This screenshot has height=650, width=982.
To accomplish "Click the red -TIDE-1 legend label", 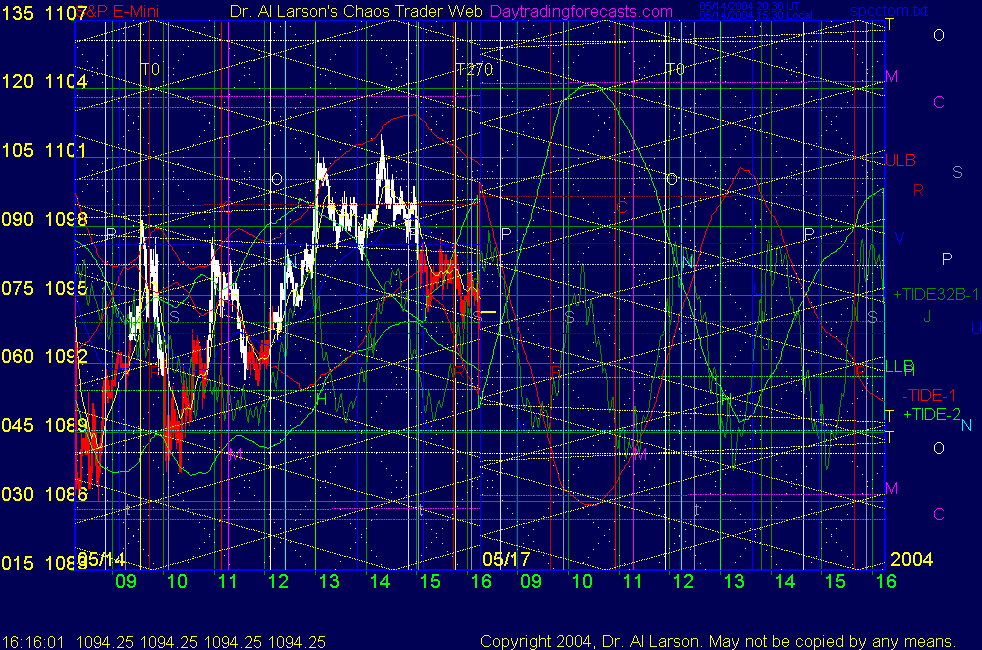I will pyautogui.click(x=929, y=395).
